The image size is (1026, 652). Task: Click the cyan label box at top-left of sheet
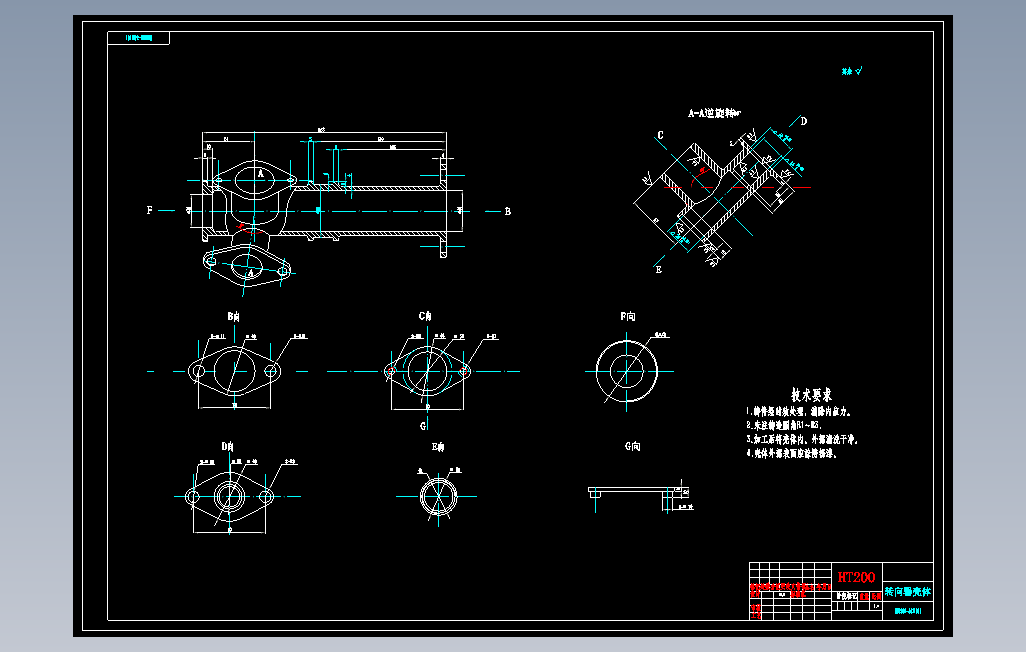(138, 38)
